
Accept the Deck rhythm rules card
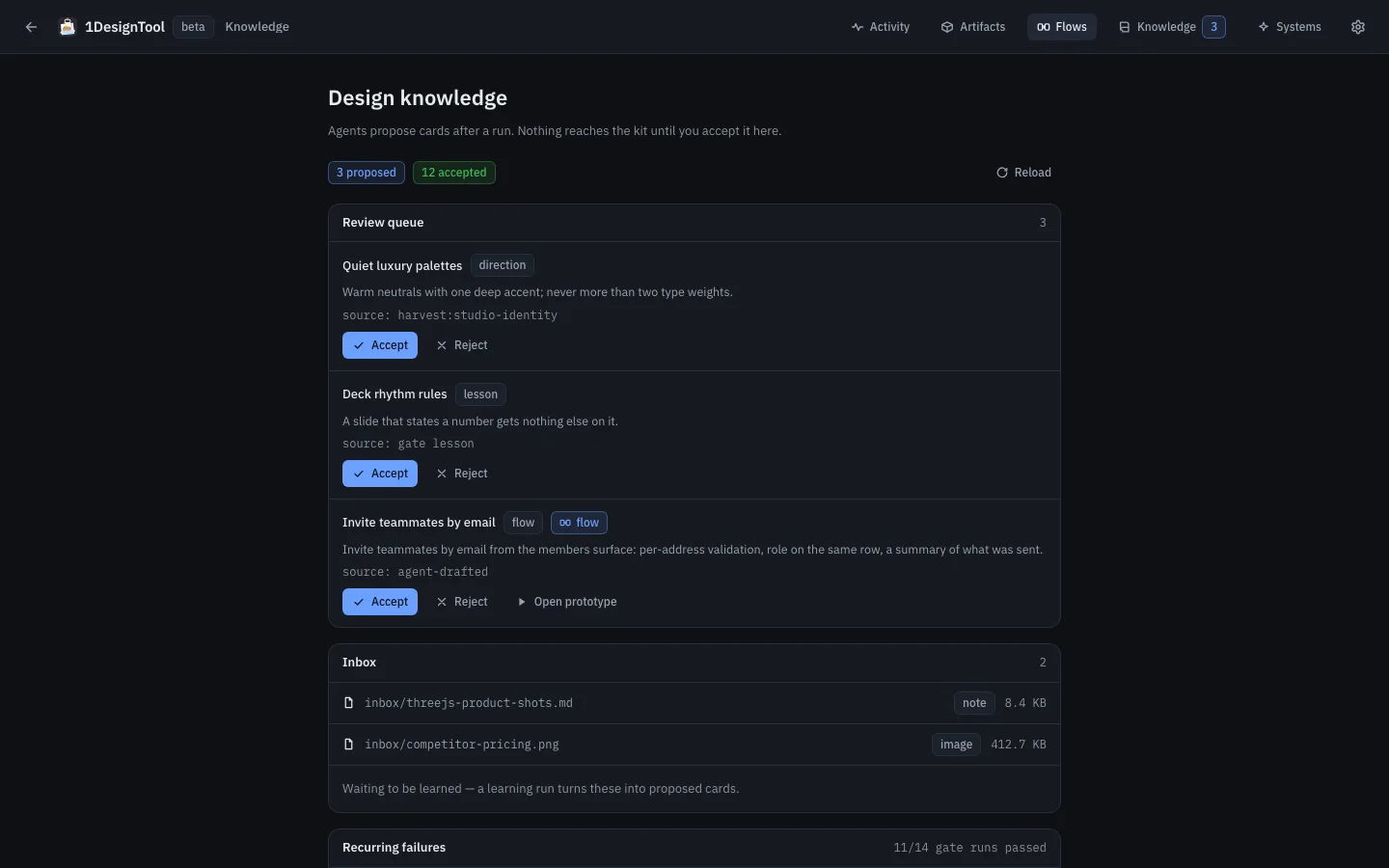tap(380, 474)
